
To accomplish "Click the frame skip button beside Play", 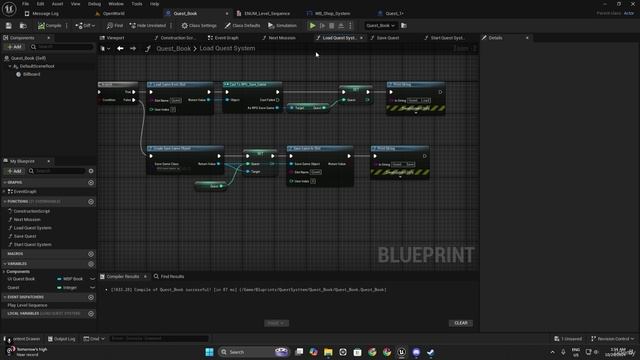I will pos(322,26).
